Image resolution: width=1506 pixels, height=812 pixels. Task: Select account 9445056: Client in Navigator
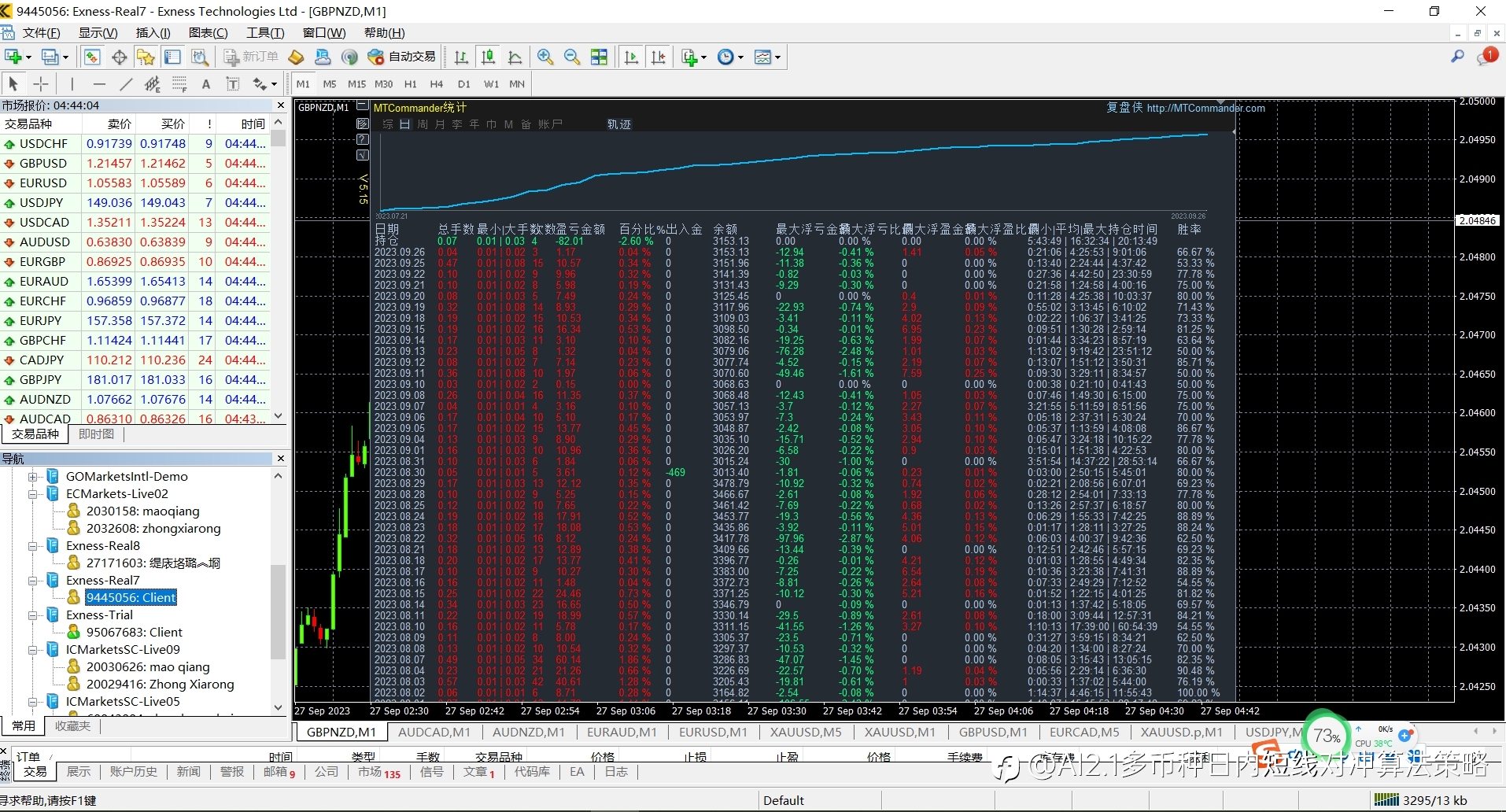point(131,598)
